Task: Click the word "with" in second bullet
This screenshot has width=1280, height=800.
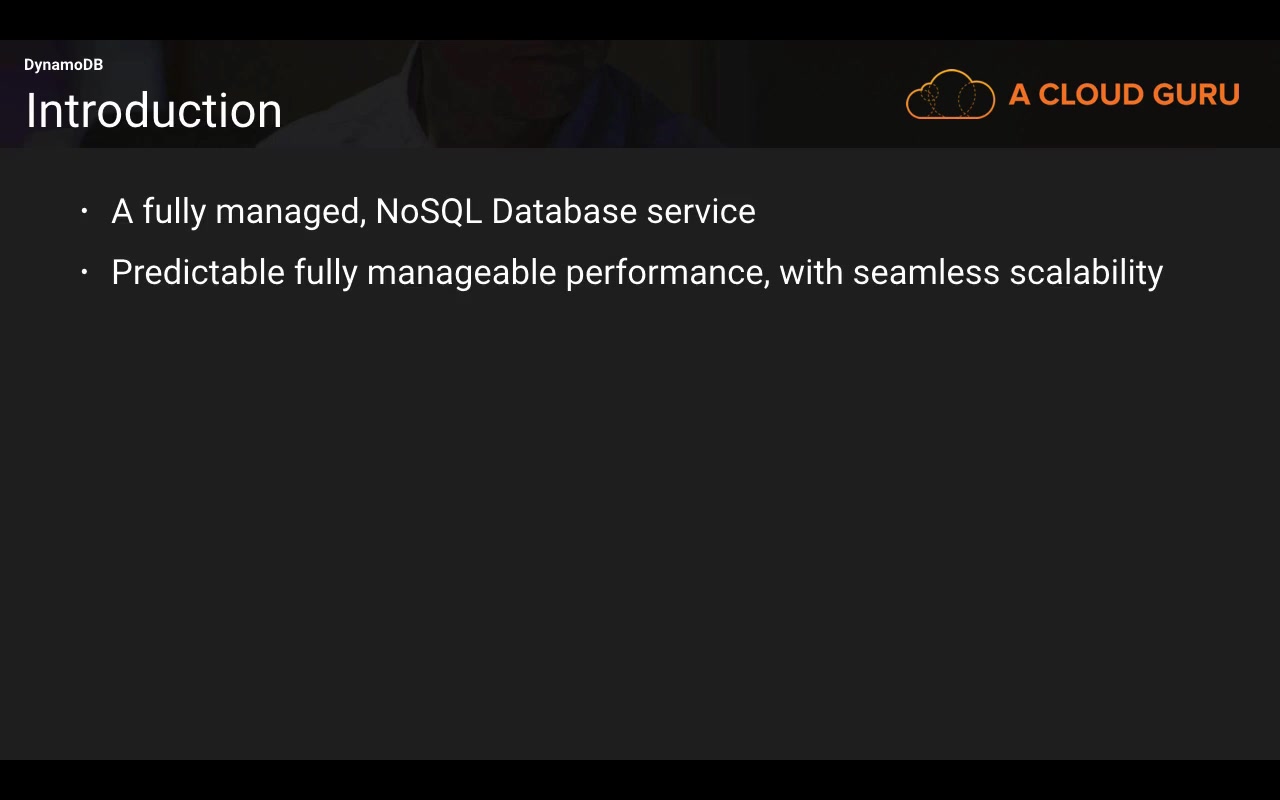Action: point(811,272)
